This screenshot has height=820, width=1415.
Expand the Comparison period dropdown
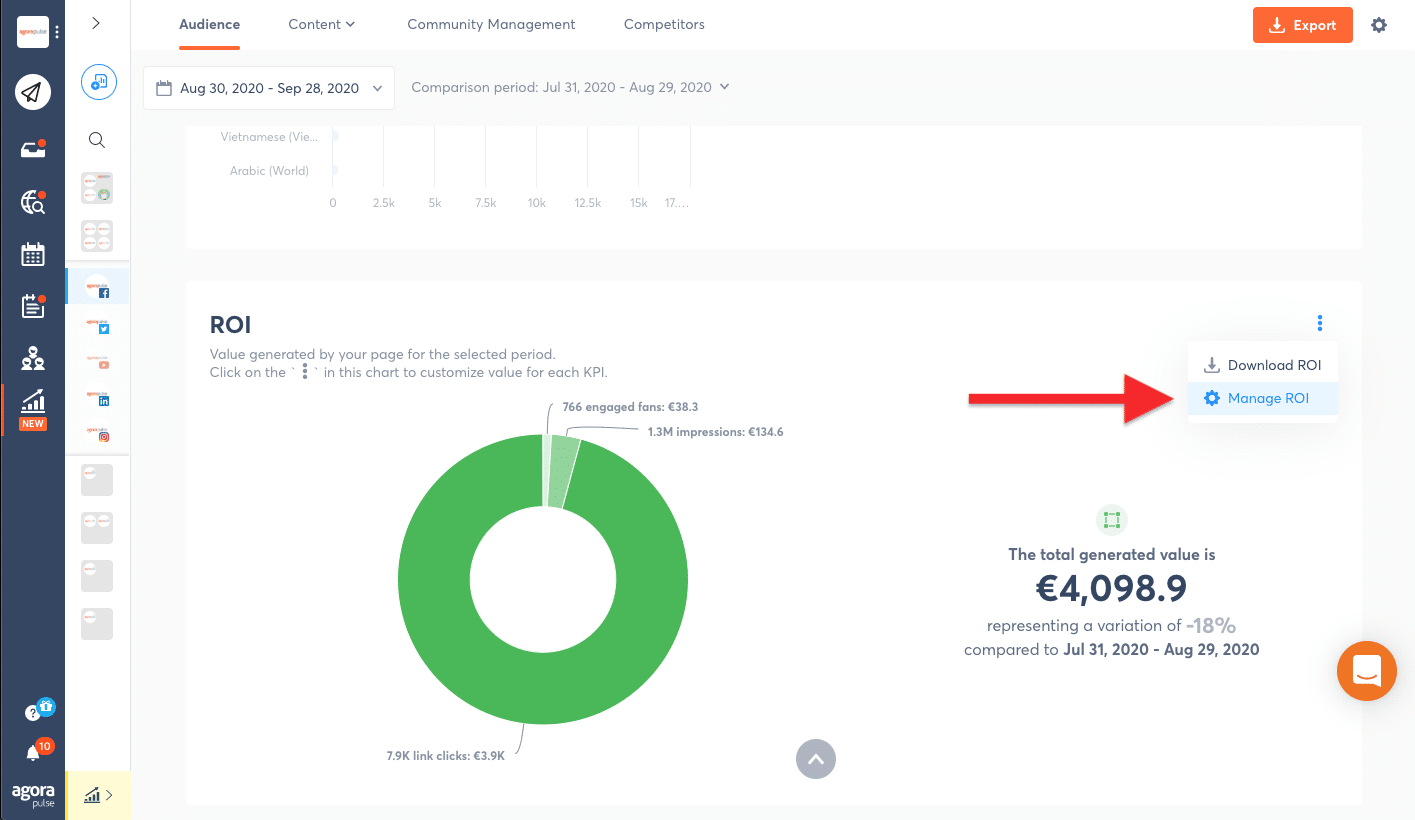point(570,87)
